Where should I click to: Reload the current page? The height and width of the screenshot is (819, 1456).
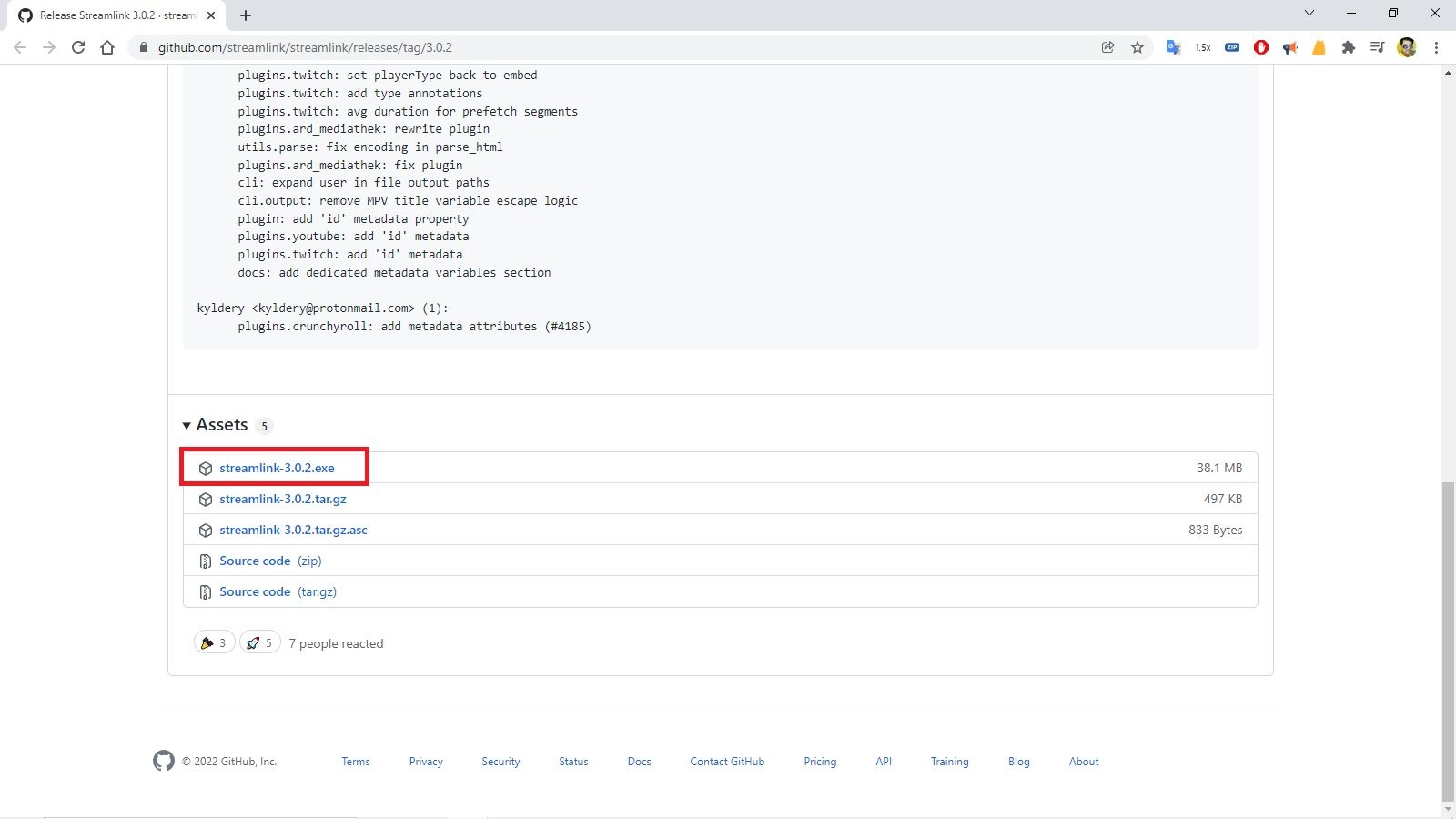pyautogui.click(x=78, y=47)
